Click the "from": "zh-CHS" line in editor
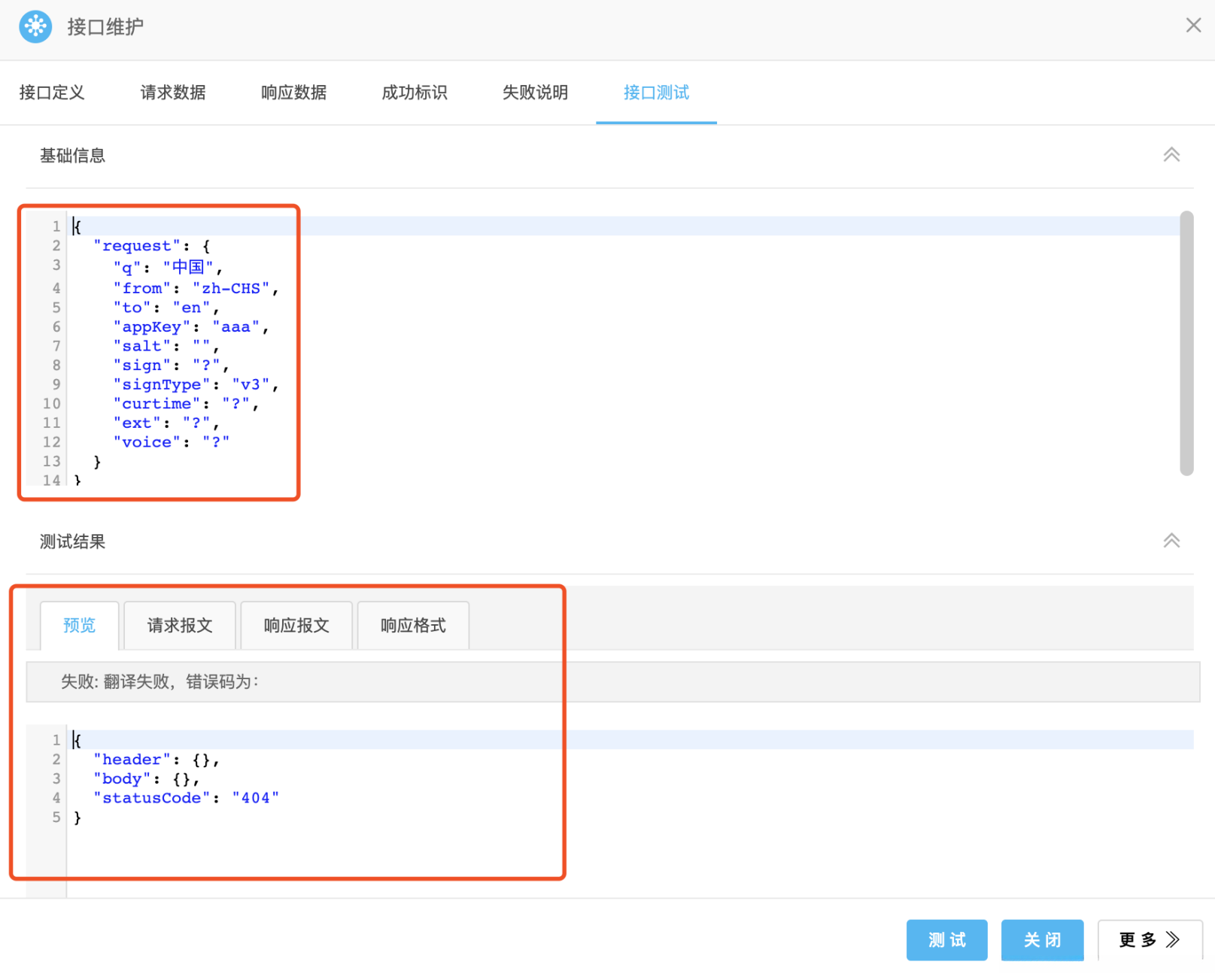This screenshot has width=1215, height=980. pos(196,288)
